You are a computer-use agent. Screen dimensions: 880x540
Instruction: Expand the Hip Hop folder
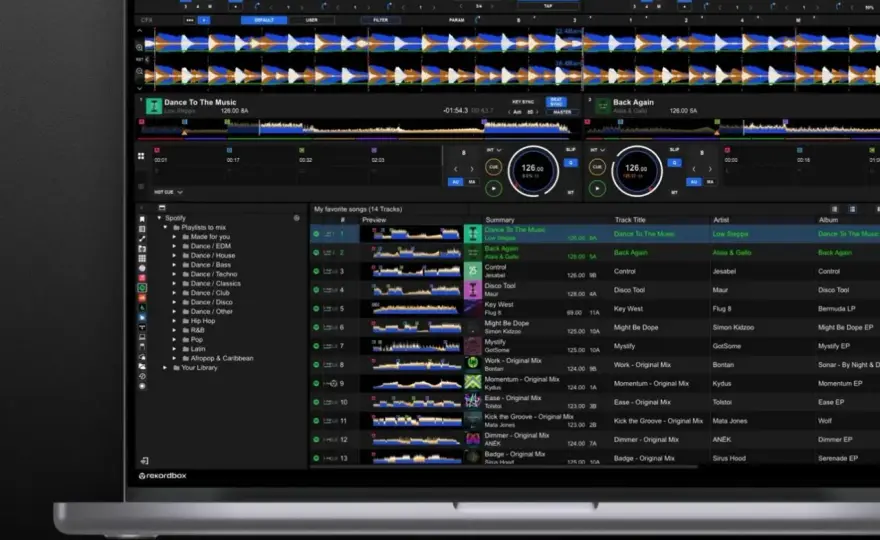point(174,321)
